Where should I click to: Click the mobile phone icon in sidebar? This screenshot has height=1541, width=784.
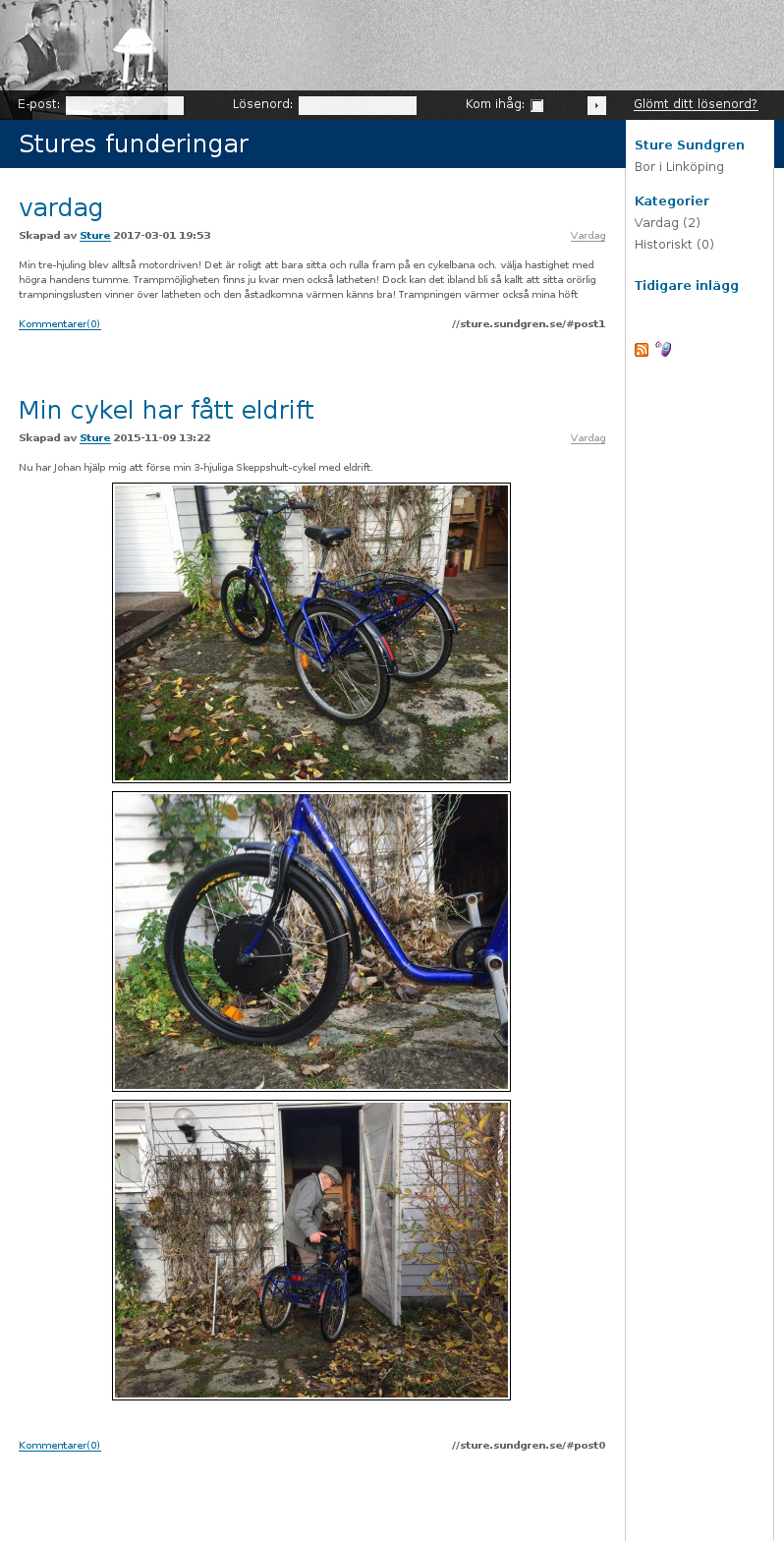[663, 349]
